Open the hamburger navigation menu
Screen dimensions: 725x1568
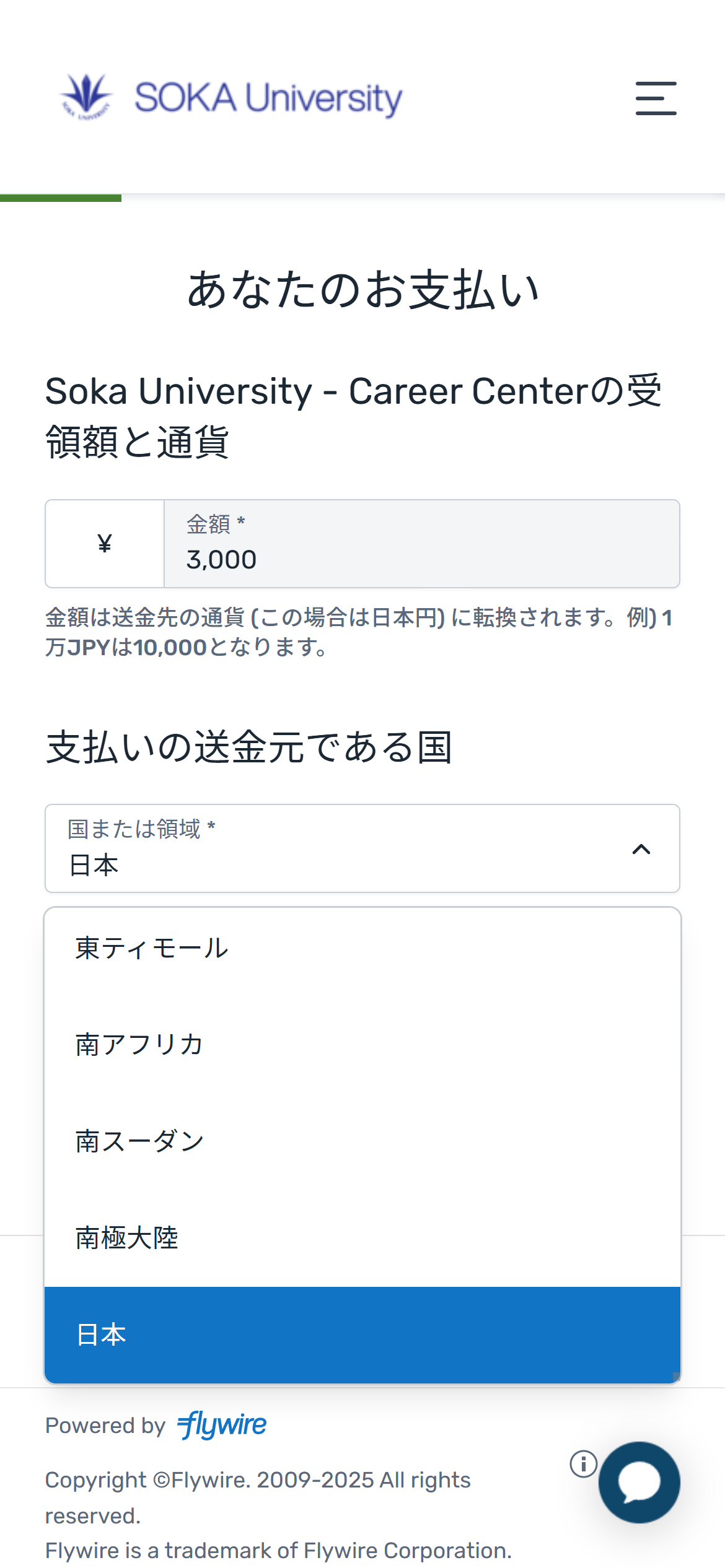656,98
